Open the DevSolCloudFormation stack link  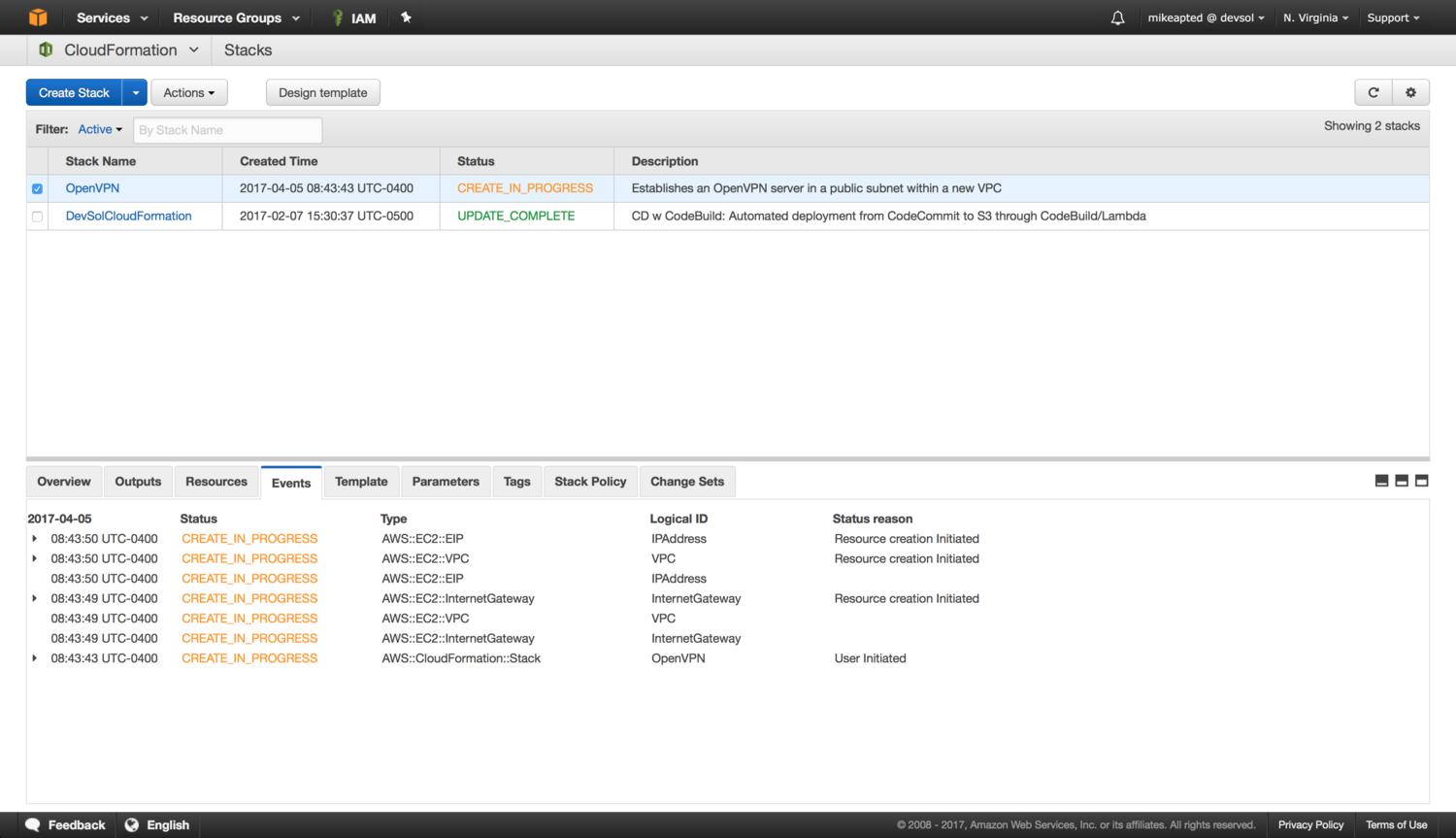pos(128,216)
